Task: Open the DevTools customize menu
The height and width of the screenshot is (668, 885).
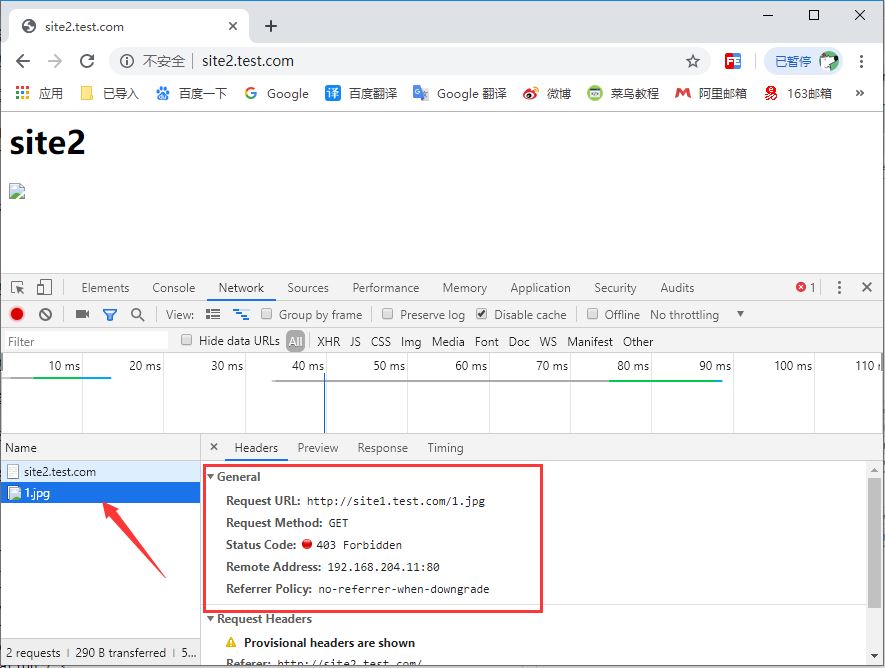Action: [839, 287]
